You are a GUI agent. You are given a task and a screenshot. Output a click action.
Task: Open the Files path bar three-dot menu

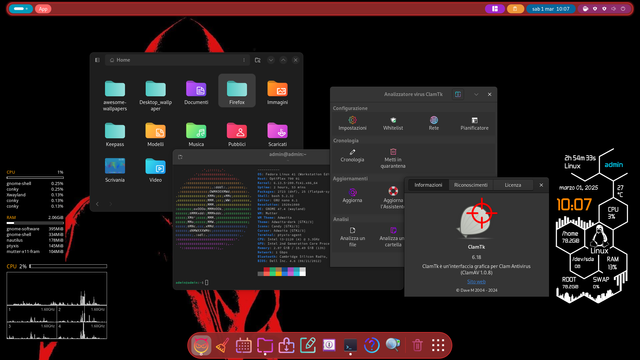(244, 60)
